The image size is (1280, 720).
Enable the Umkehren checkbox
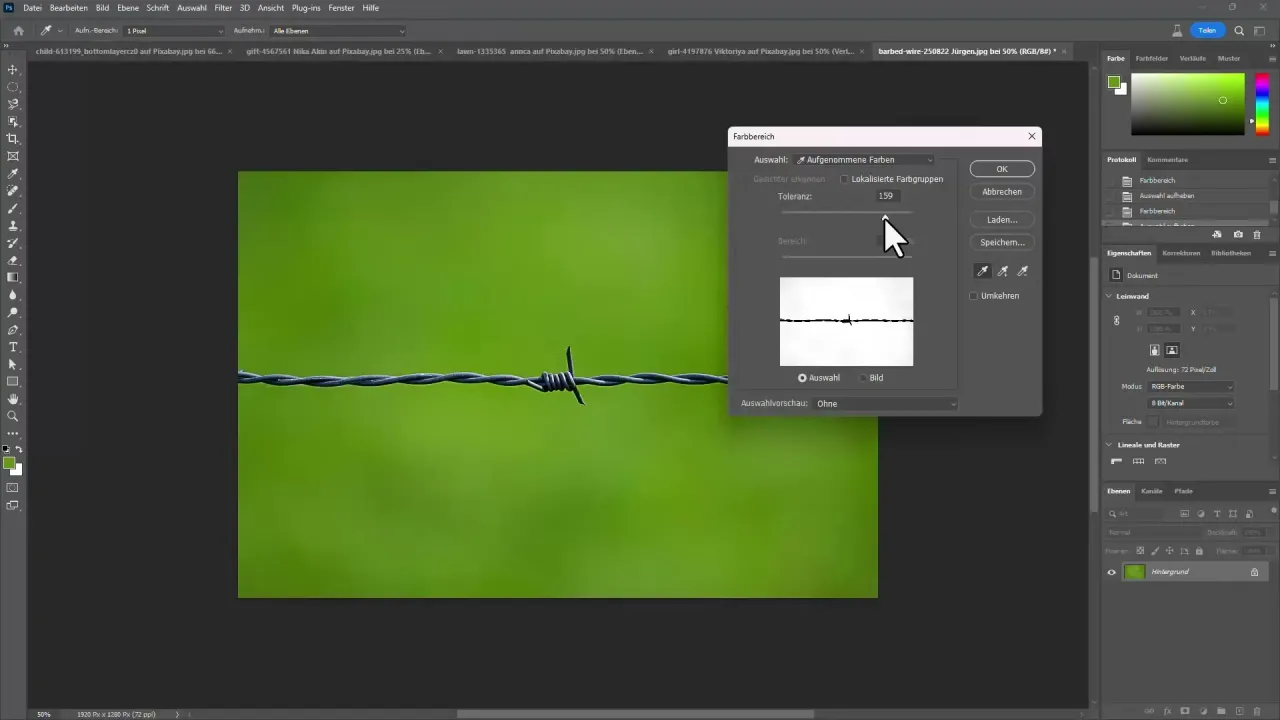973,295
